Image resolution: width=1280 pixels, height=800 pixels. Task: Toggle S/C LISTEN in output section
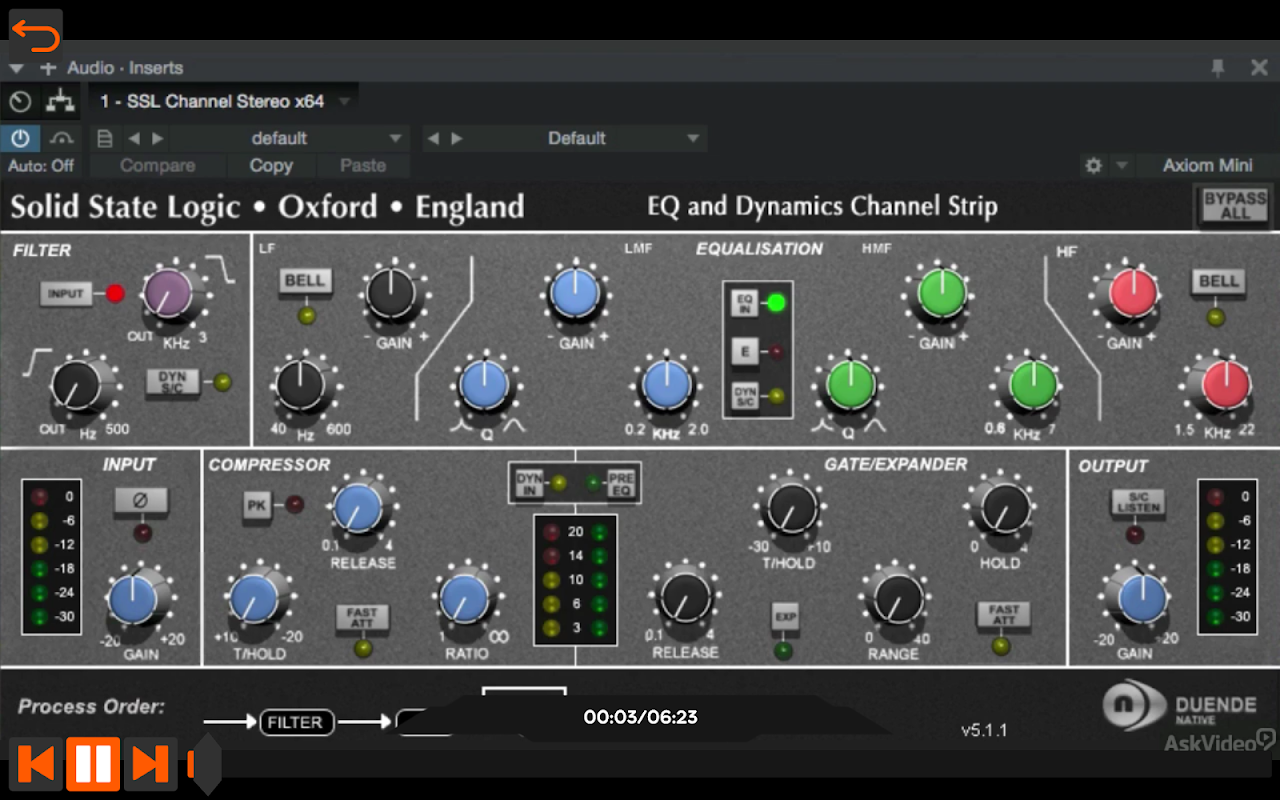(1138, 503)
